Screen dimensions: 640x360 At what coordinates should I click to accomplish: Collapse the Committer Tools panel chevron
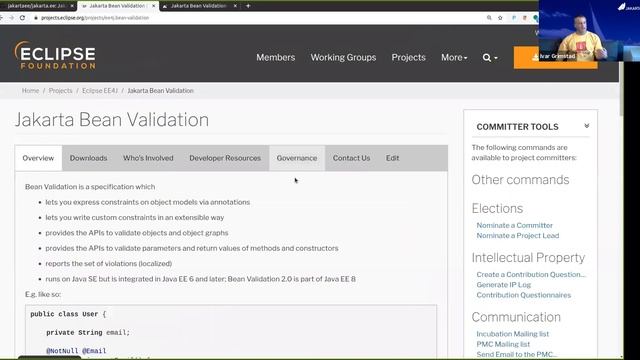587,126
